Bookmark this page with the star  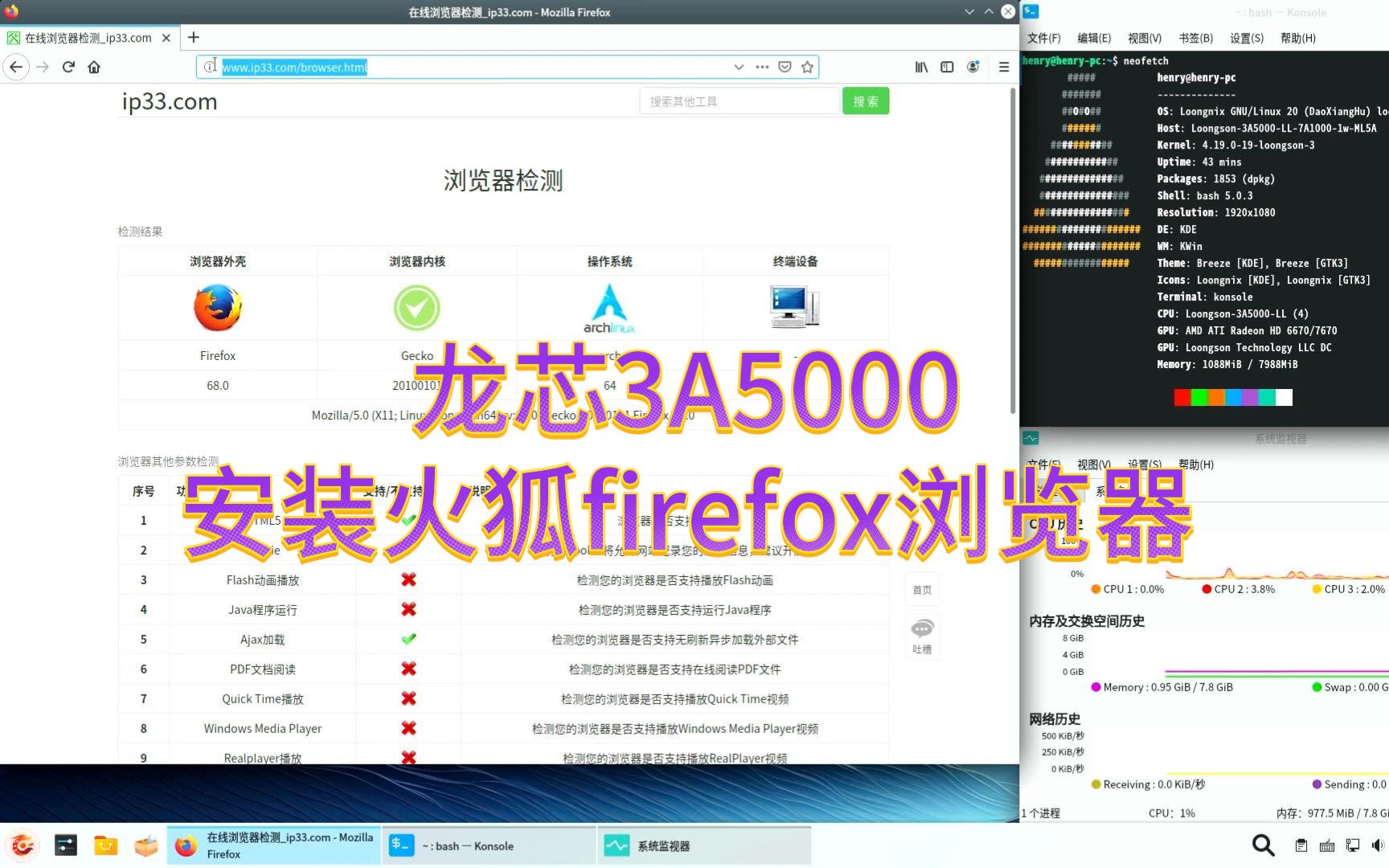807,67
